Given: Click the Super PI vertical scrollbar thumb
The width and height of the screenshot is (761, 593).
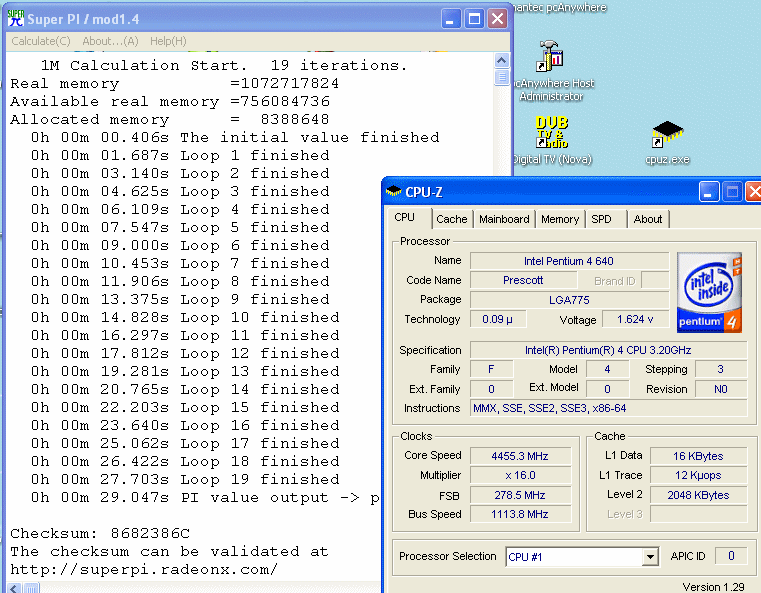Looking at the screenshot, I should coord(501,77).
